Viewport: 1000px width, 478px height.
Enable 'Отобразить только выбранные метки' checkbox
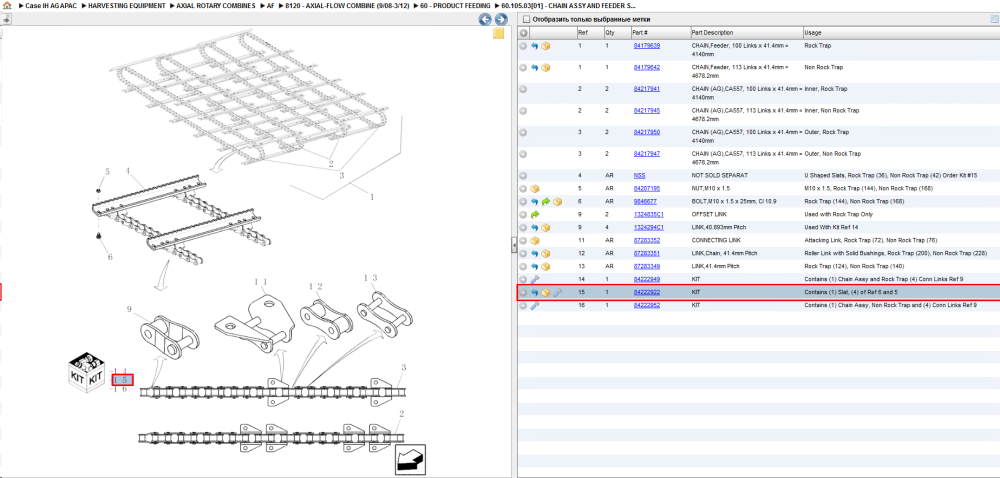coord(524,19)
